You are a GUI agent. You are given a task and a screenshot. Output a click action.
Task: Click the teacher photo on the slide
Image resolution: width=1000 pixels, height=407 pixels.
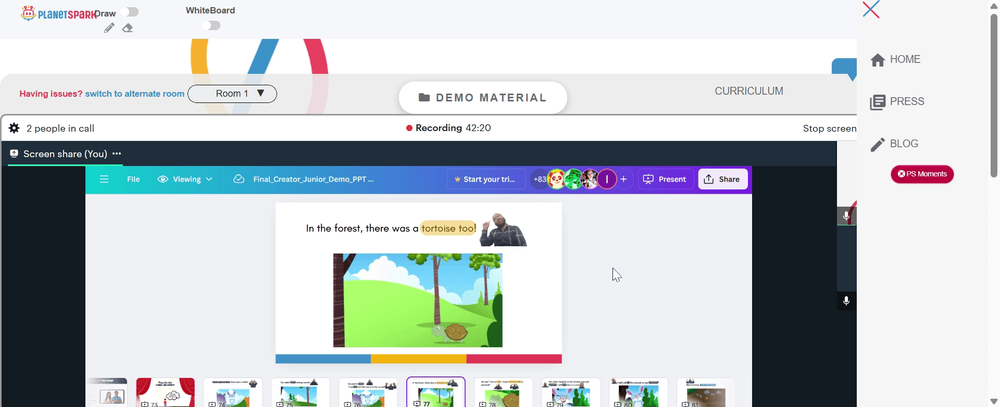[503, 230]
